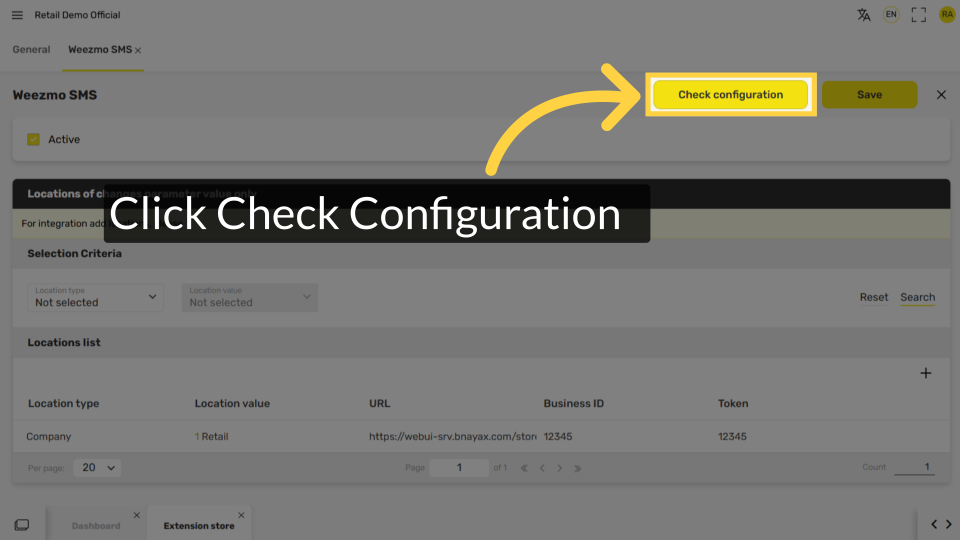Open the translation language icon

pos(863,15)
